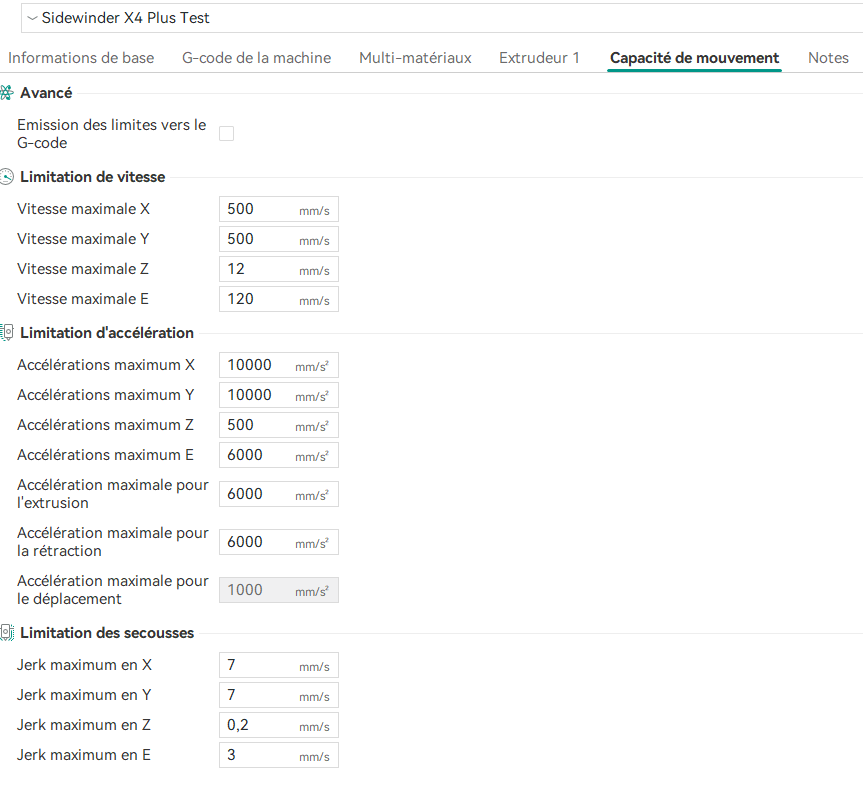Edit the Jerk maximum en Z field

278,725
